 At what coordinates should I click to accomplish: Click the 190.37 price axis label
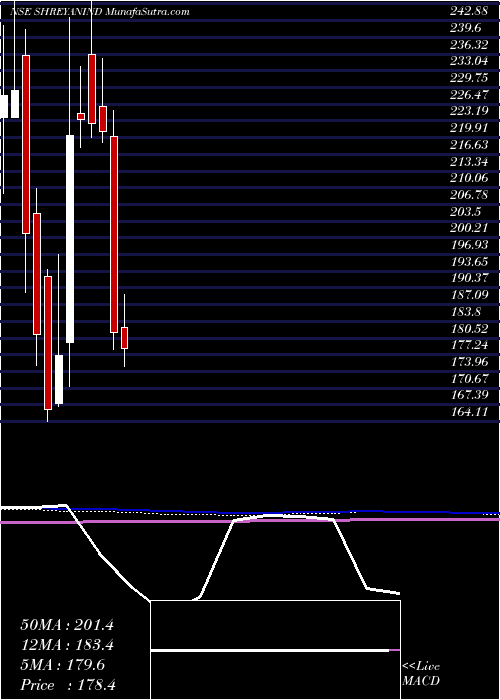[469, 278]
